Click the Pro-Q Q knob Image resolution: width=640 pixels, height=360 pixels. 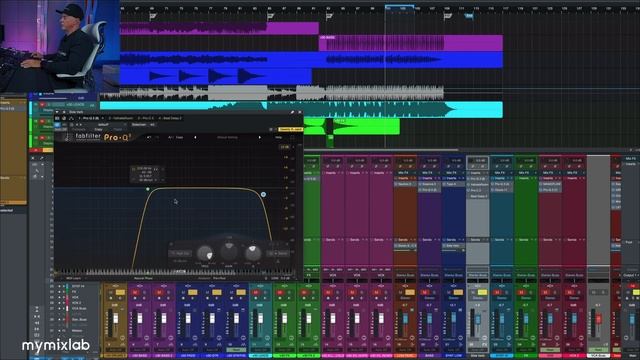pos(253,253)
